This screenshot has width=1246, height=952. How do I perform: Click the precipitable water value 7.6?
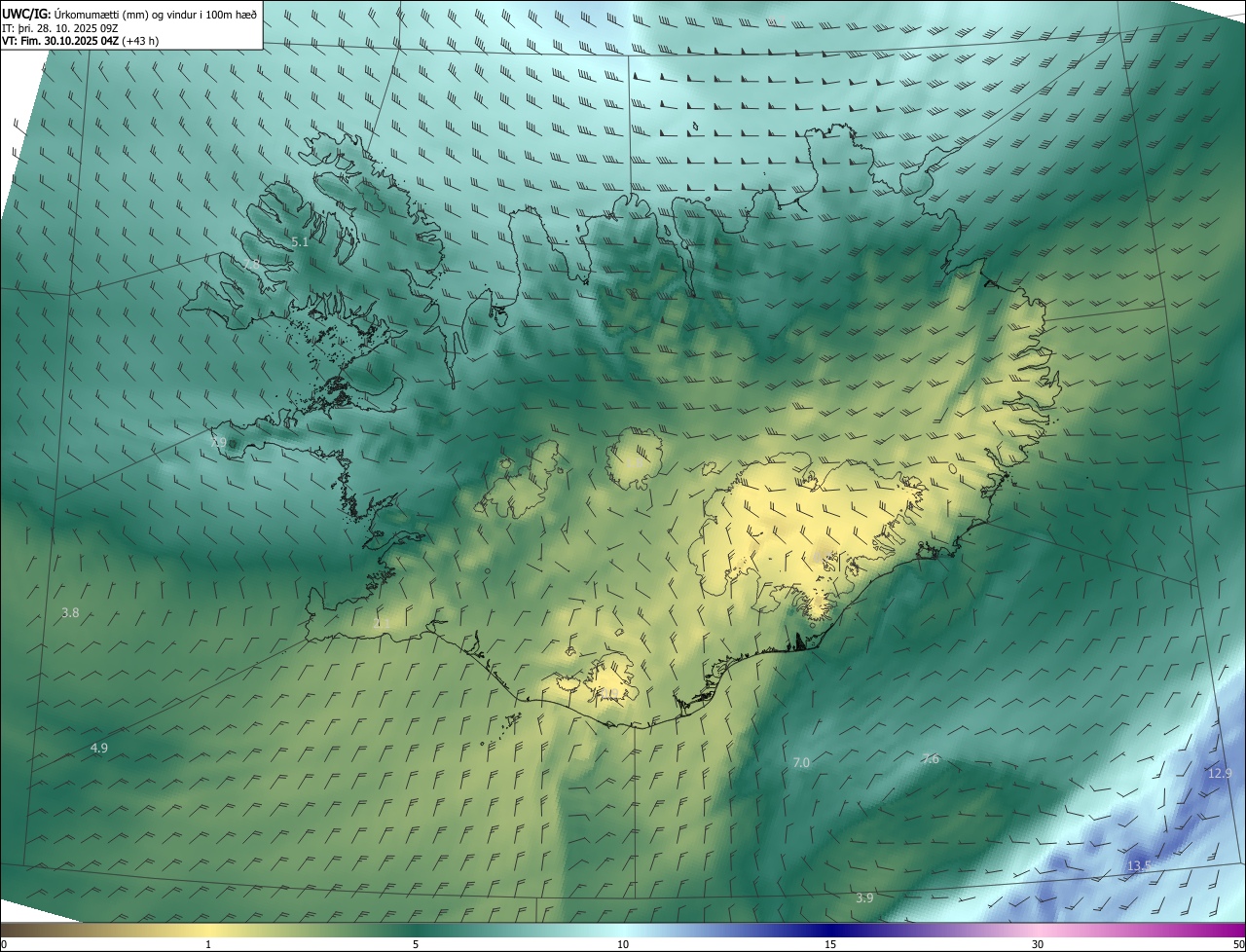(x=931, y=759)
